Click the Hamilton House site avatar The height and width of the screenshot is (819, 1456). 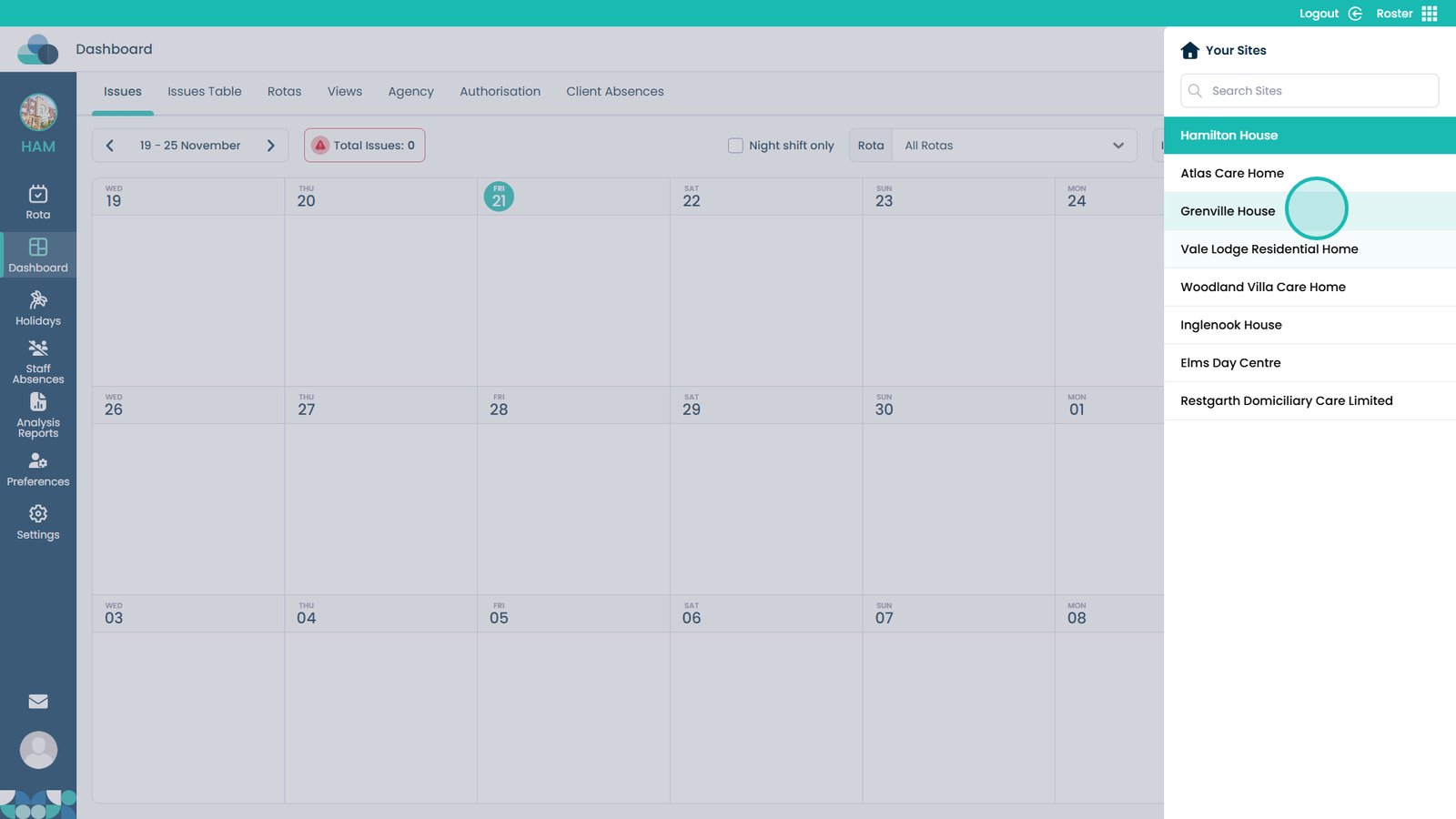point(38,112)
